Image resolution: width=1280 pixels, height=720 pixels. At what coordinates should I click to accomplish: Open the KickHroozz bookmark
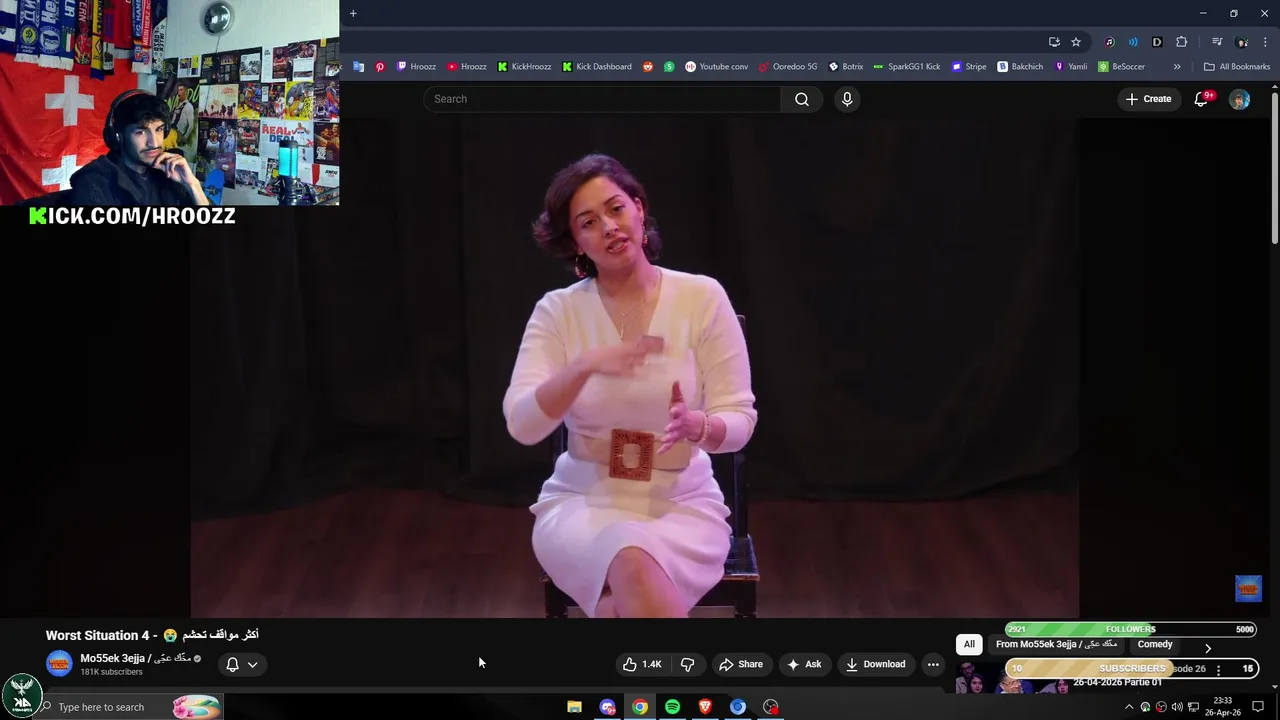point(525,67)
